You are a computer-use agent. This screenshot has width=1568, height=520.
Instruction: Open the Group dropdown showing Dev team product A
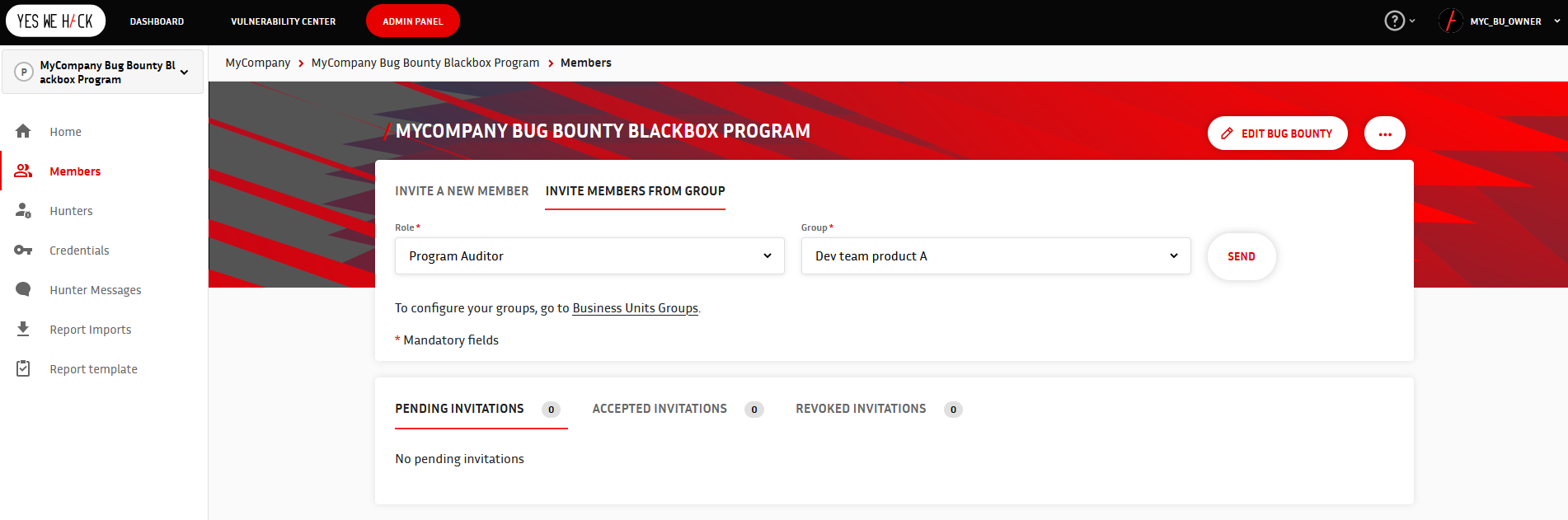(x=996, y=256)
